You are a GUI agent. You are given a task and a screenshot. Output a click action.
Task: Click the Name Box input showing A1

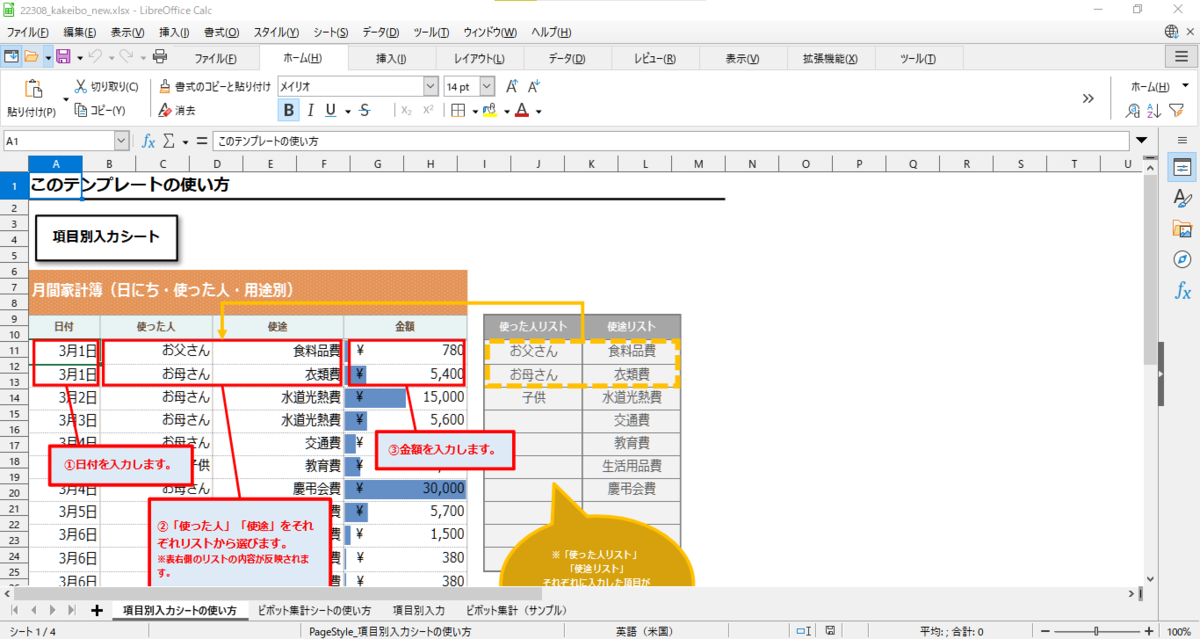click(58, 141)
